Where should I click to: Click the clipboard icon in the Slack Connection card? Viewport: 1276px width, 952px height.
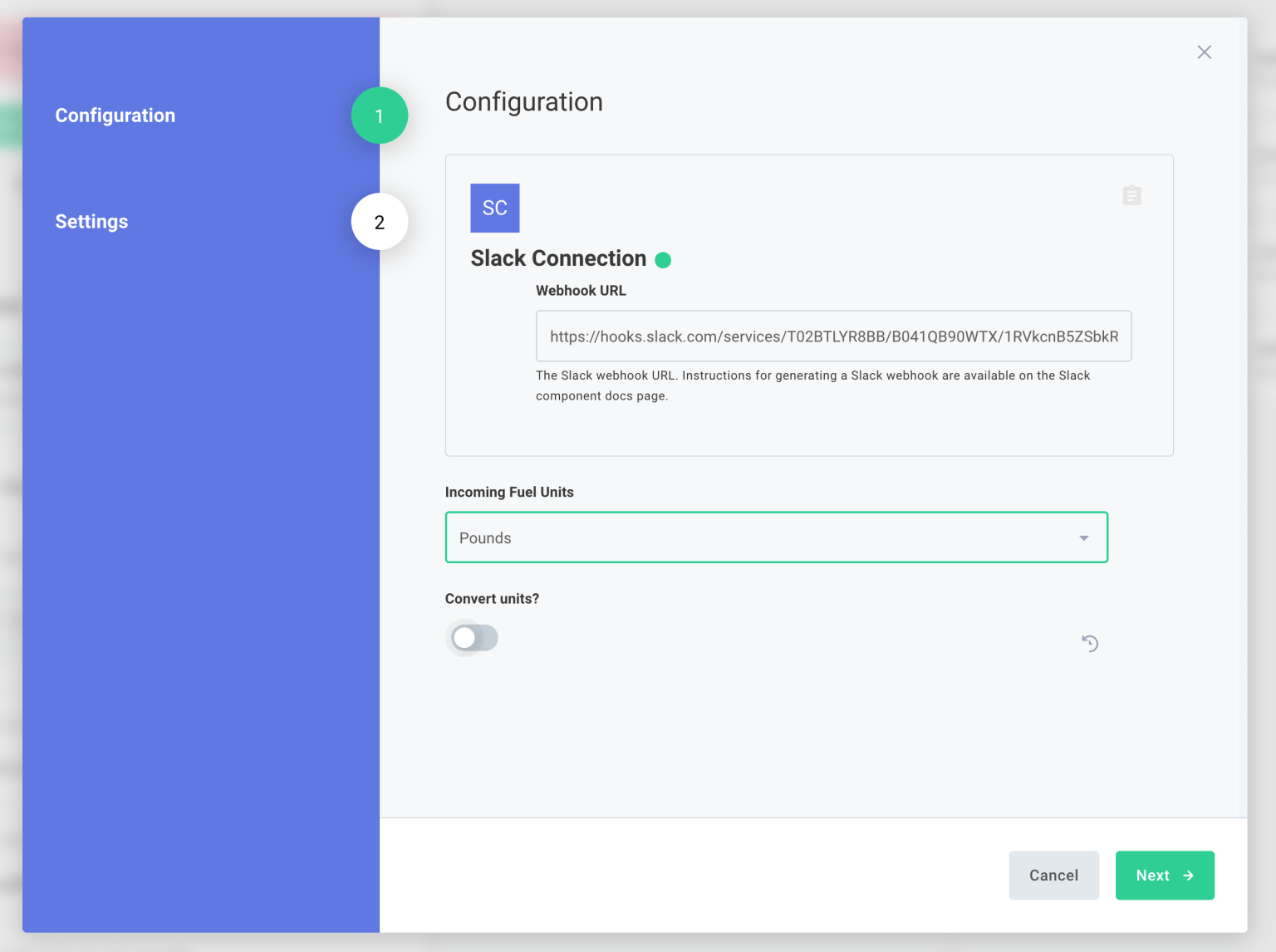point(1131,195)
